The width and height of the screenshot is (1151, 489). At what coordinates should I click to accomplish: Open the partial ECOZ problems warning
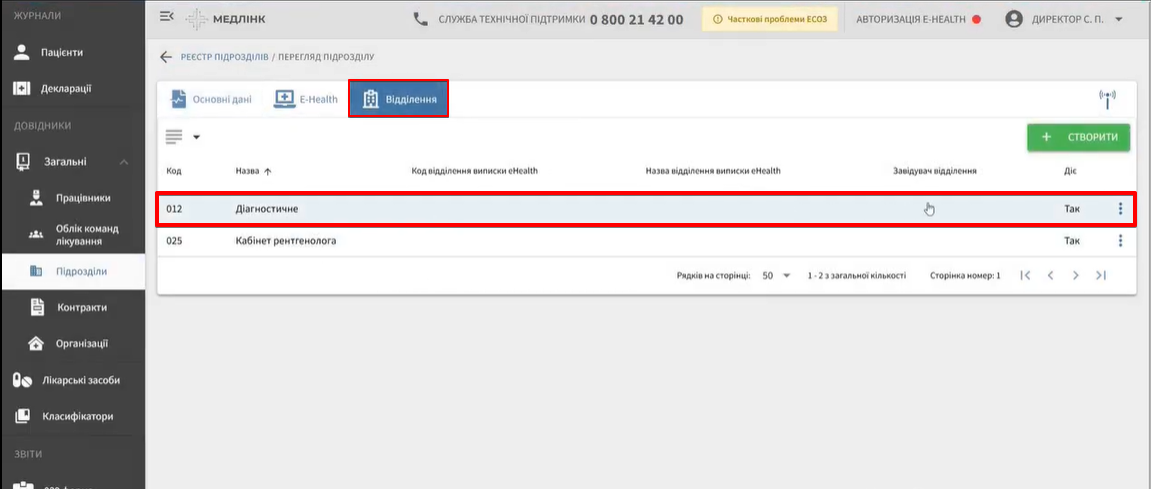pos(770,19)
